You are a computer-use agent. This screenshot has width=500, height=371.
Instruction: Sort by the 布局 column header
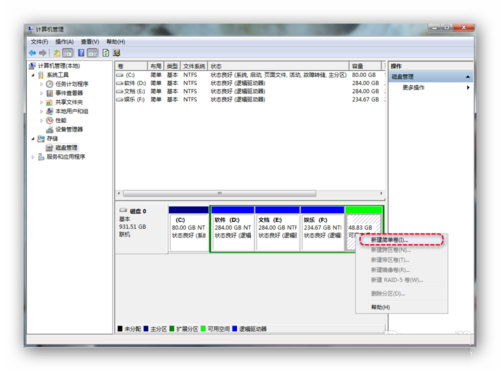click(x=156, y=66)
